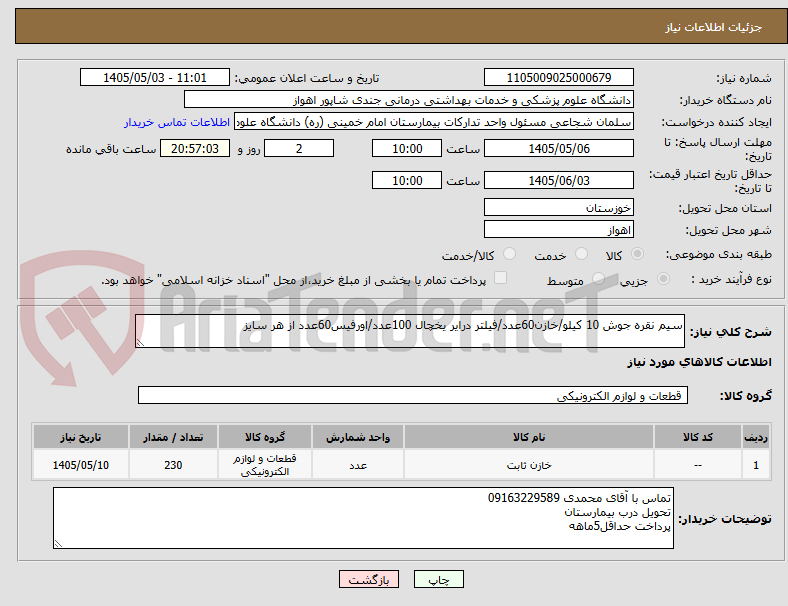Click the need date cell 1405/05/10
788x606 pixels.
click(x=80, y=465)
